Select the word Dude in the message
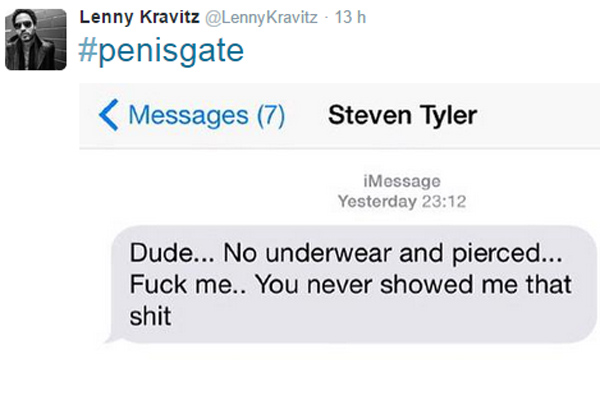The width and height of the screenshot is (600, 400). (x=161, y=253)
